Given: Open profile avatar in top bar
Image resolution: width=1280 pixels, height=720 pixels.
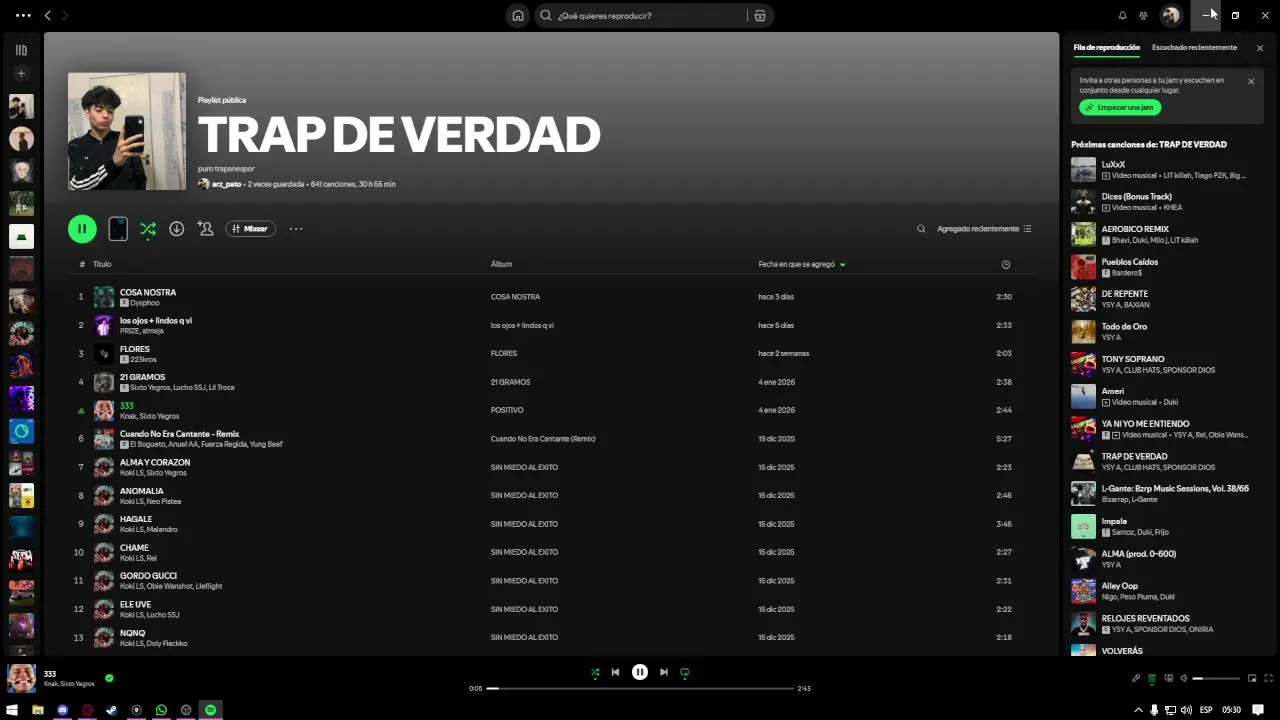Looking at the screenshot, I should click(x=1170, y=15).
